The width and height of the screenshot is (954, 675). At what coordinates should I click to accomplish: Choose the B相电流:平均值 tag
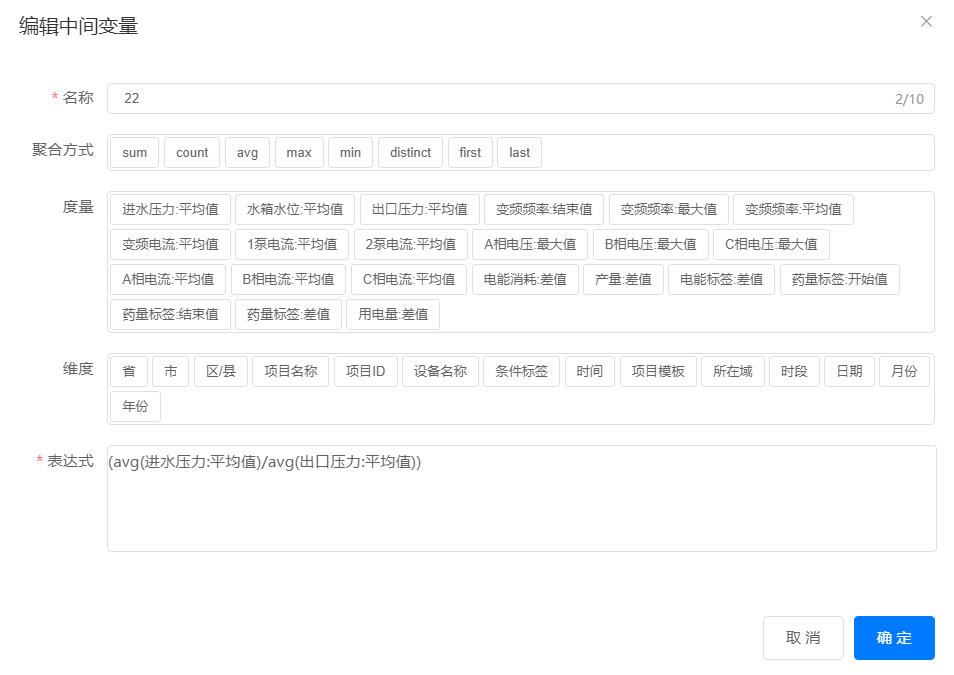coord(288,279)
